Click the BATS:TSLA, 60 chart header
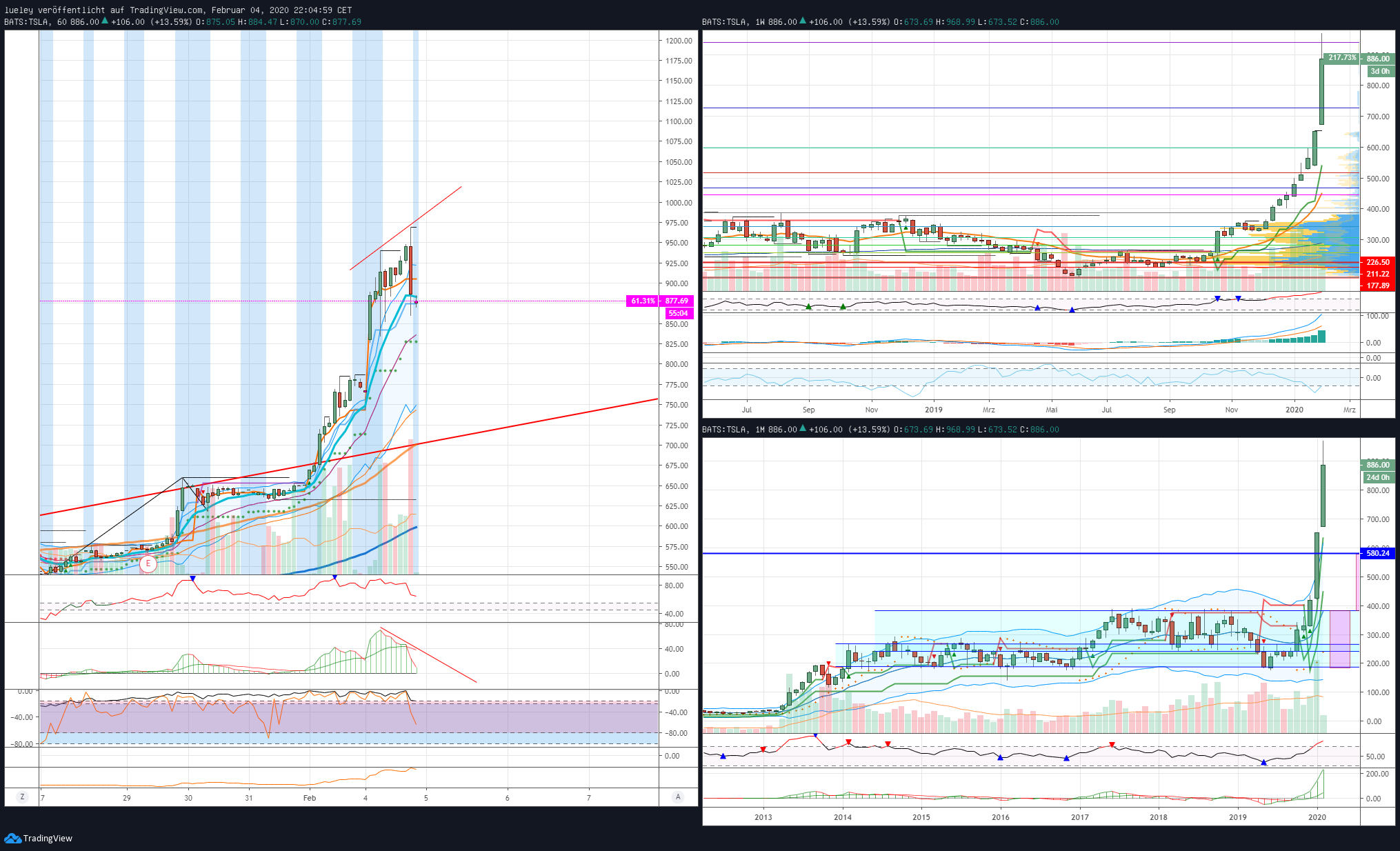Screen dimensions: 1400x851 (34, 22)
